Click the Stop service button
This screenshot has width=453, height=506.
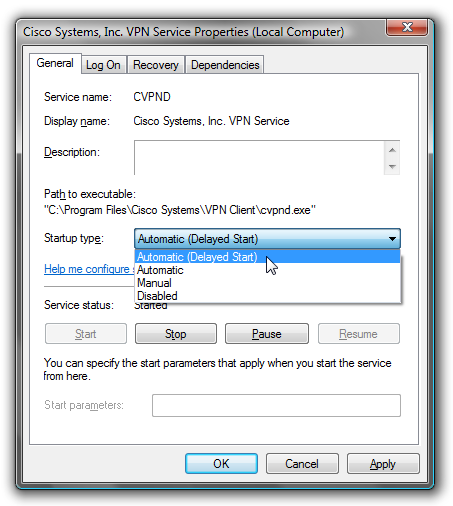click(176, 333)
